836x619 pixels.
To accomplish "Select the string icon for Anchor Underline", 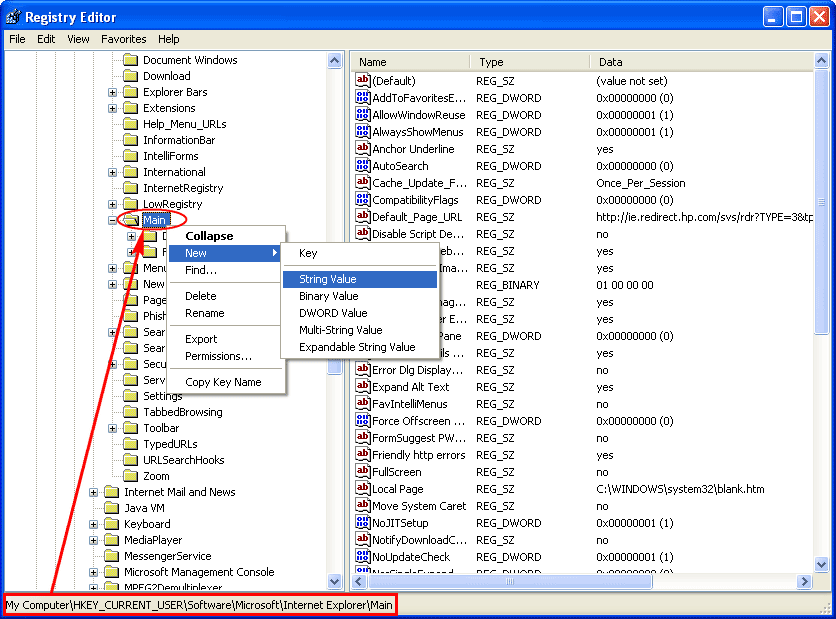I will [x=363, y=149].
